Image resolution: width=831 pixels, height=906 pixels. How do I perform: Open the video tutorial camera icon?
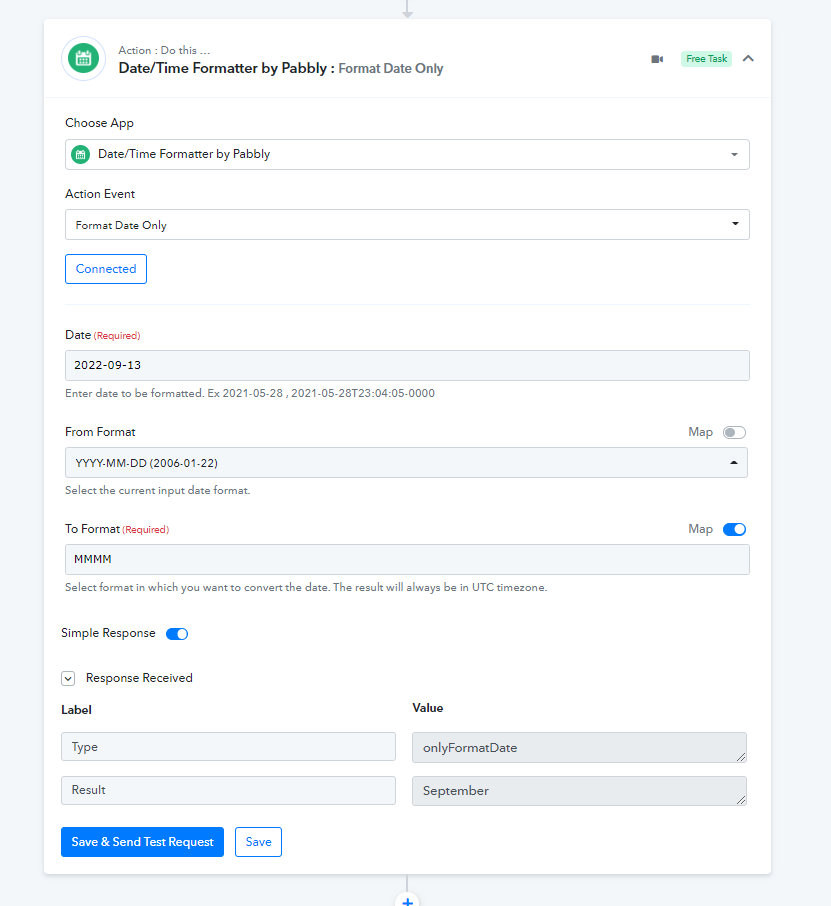point(657,59)
